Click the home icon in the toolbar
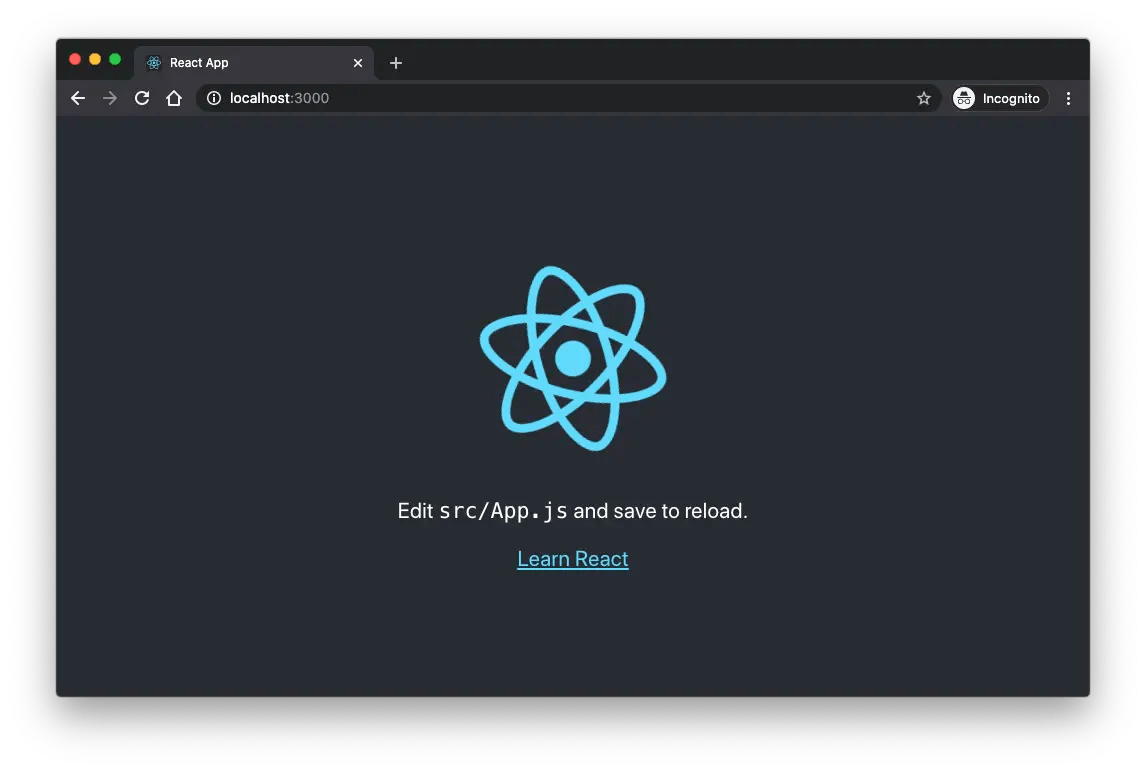The width and height of the screenshot is (1146, 771). 174,98
